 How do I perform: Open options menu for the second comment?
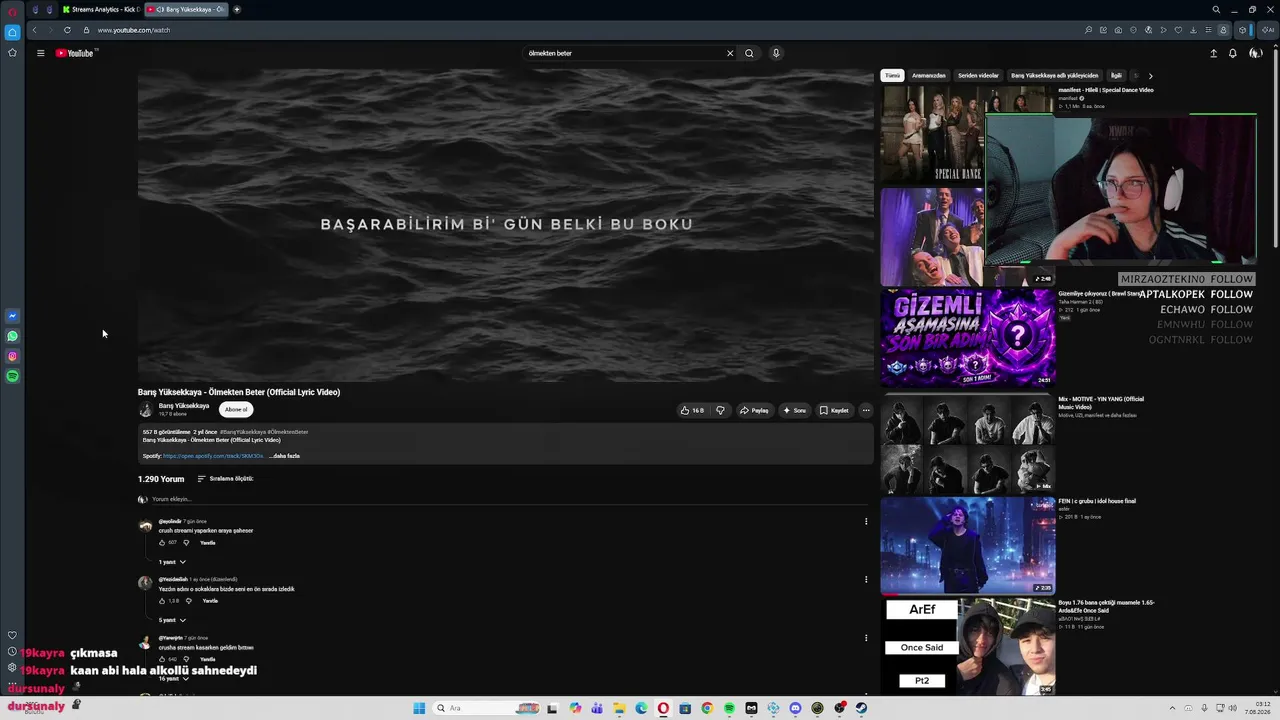[866, 579]
